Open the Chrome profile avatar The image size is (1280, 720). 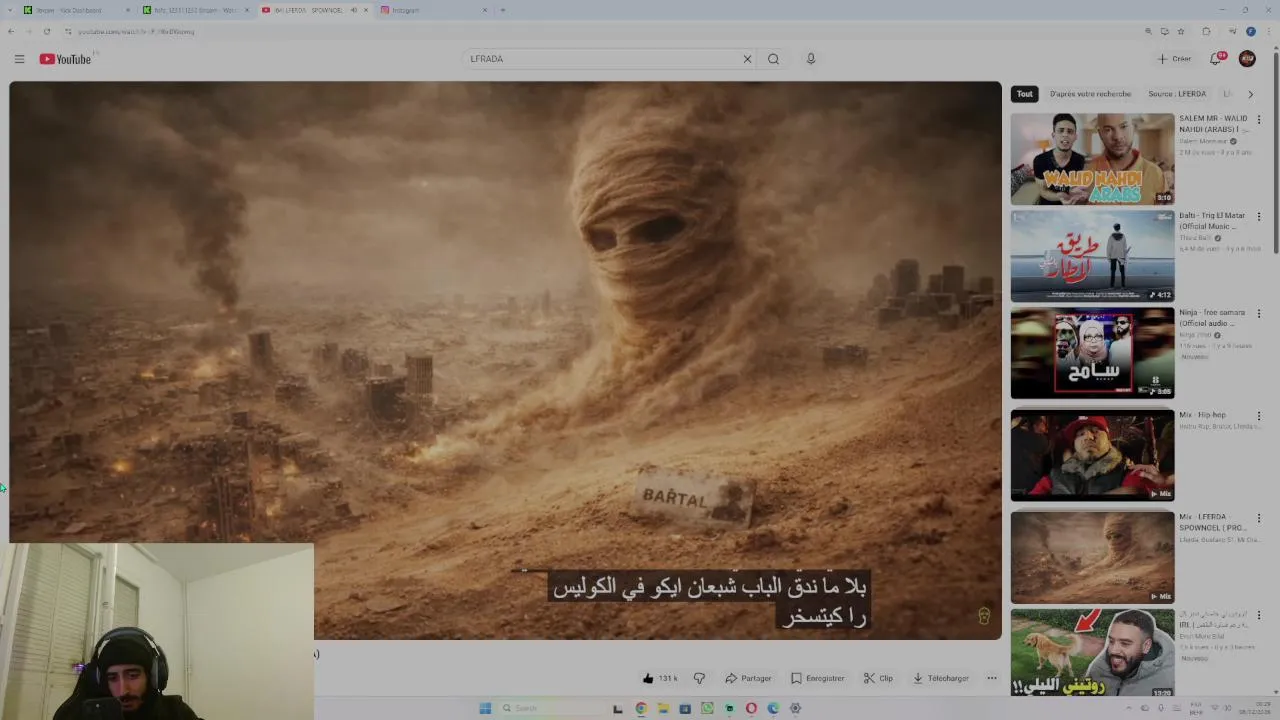[1251, 31]
